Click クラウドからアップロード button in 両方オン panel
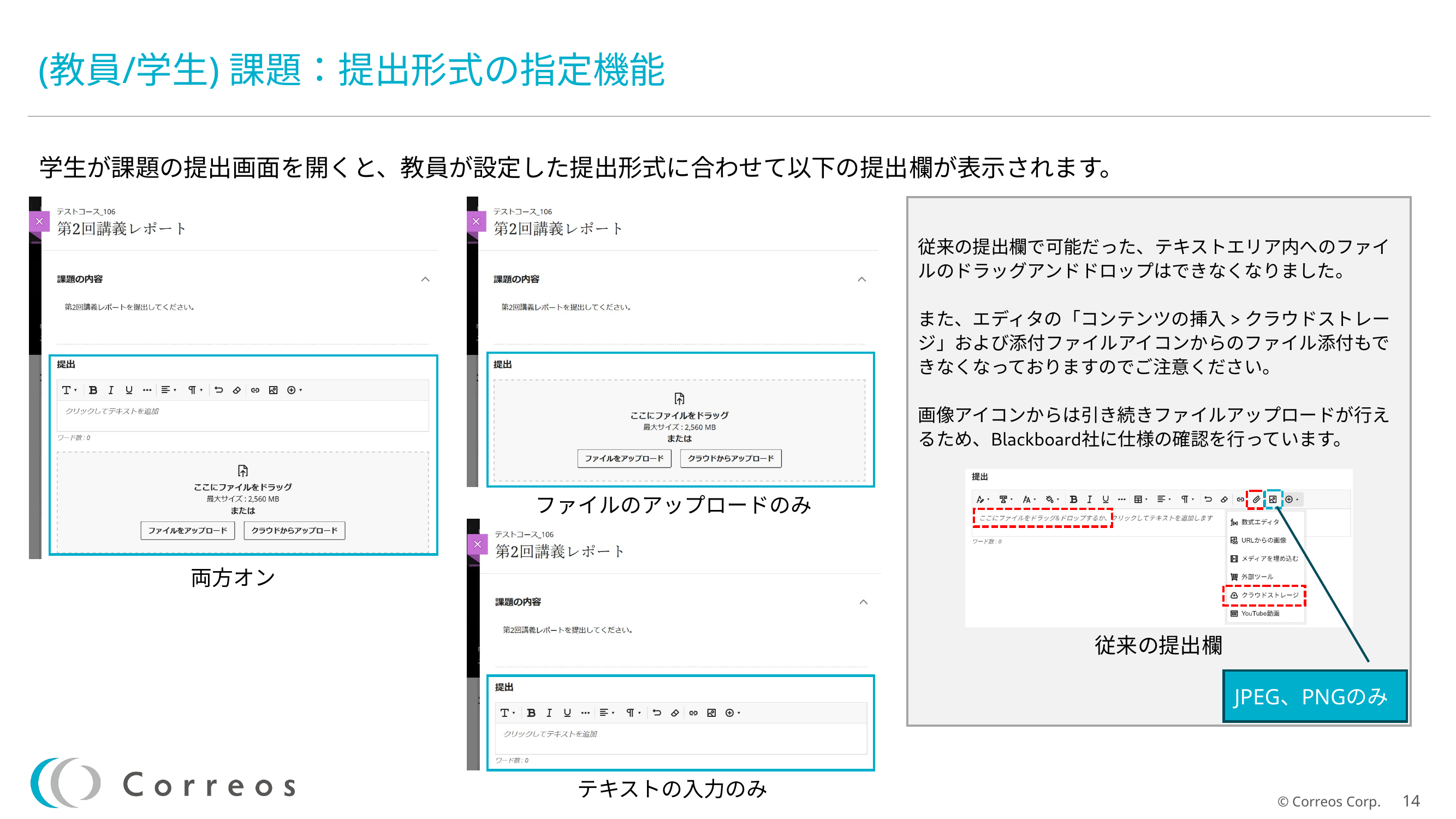This screenshot has height=819, width=1456. point(294,530)
